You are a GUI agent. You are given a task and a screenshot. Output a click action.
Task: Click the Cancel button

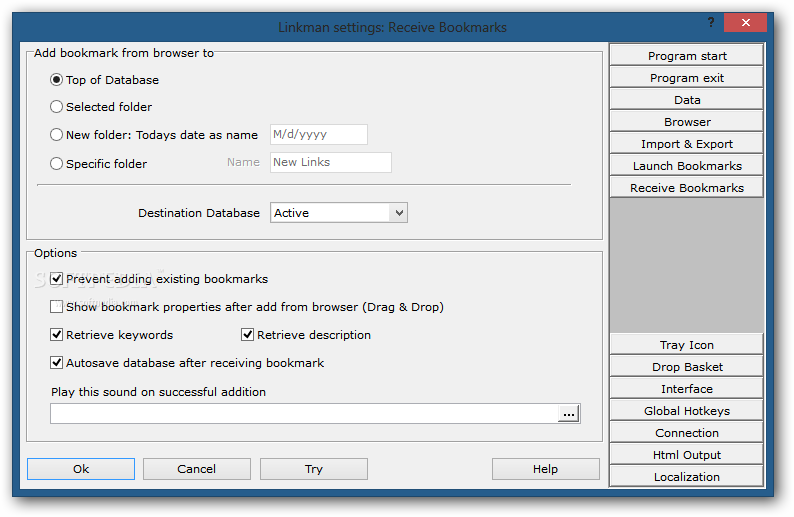point(196,469)
